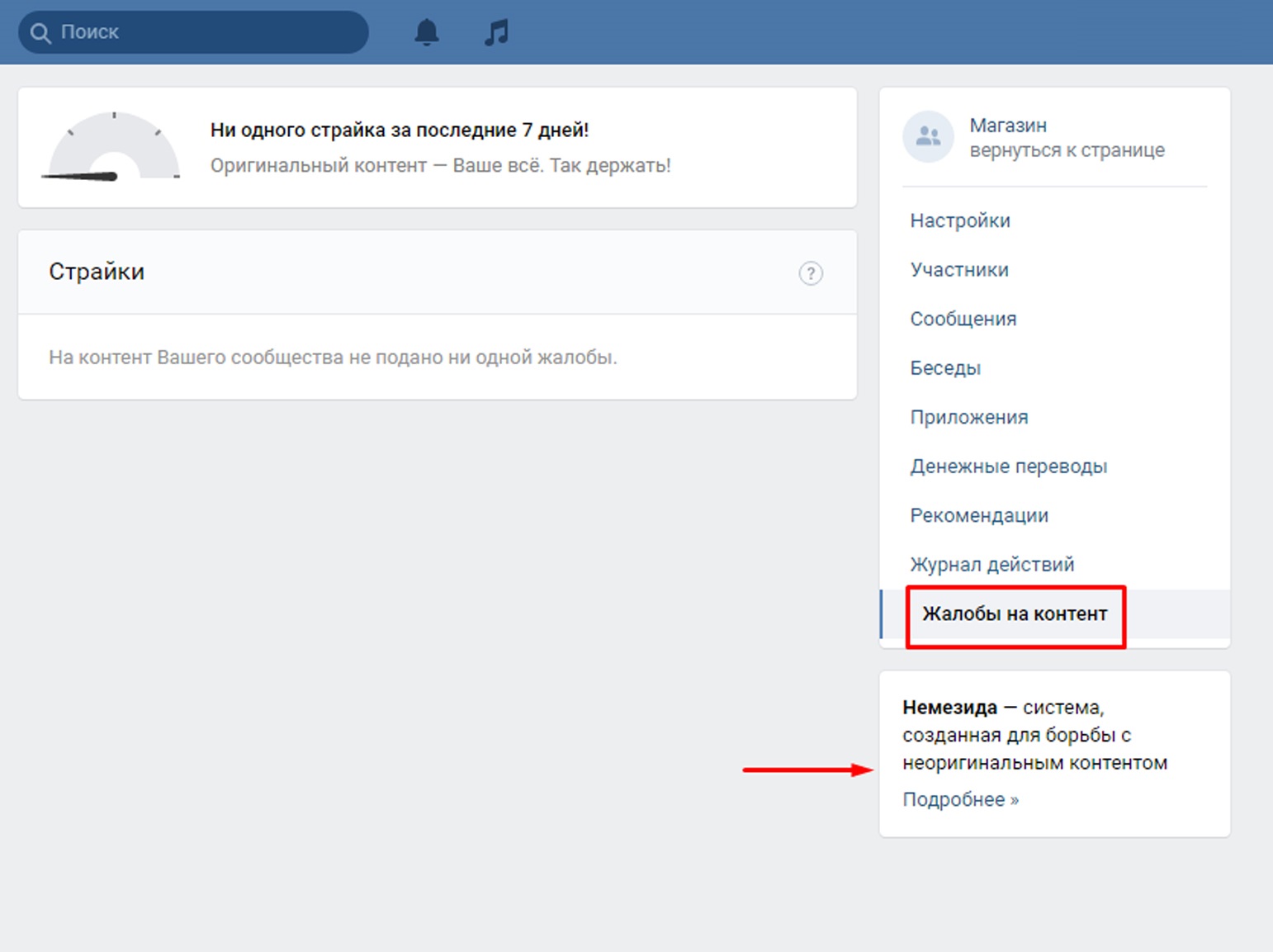The width and height of the screenshot is (1273, 952).
Task: Click the 'Подробнее »' link about Немезида
Action: (960, 799)
